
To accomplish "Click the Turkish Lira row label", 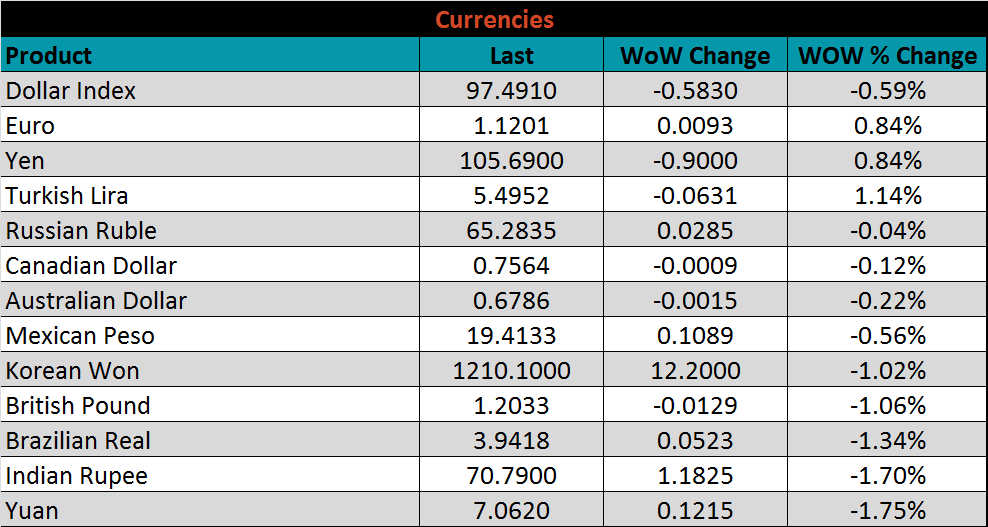I will 67,196.
